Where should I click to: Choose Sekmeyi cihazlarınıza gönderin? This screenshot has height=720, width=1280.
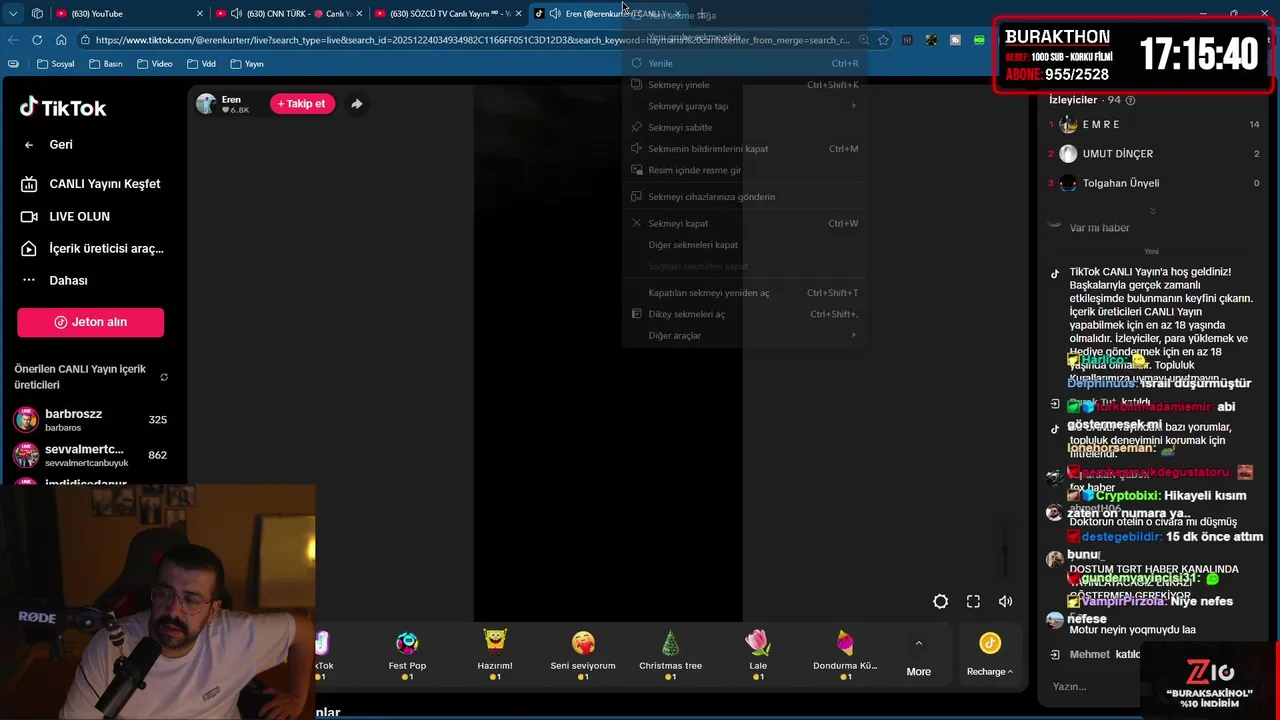(x=744, y=197)
